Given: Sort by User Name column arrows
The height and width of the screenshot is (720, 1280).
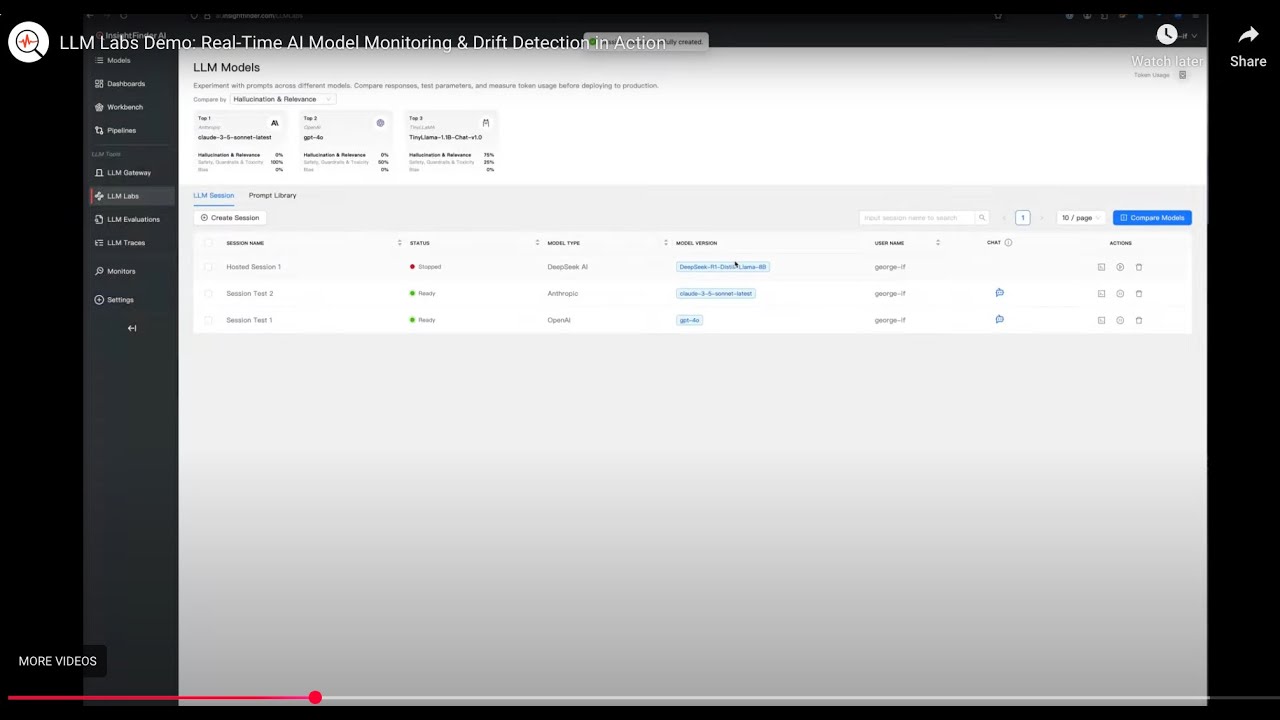Looking at the screenshot, I should pyautogui.click(x=937, y=243).
